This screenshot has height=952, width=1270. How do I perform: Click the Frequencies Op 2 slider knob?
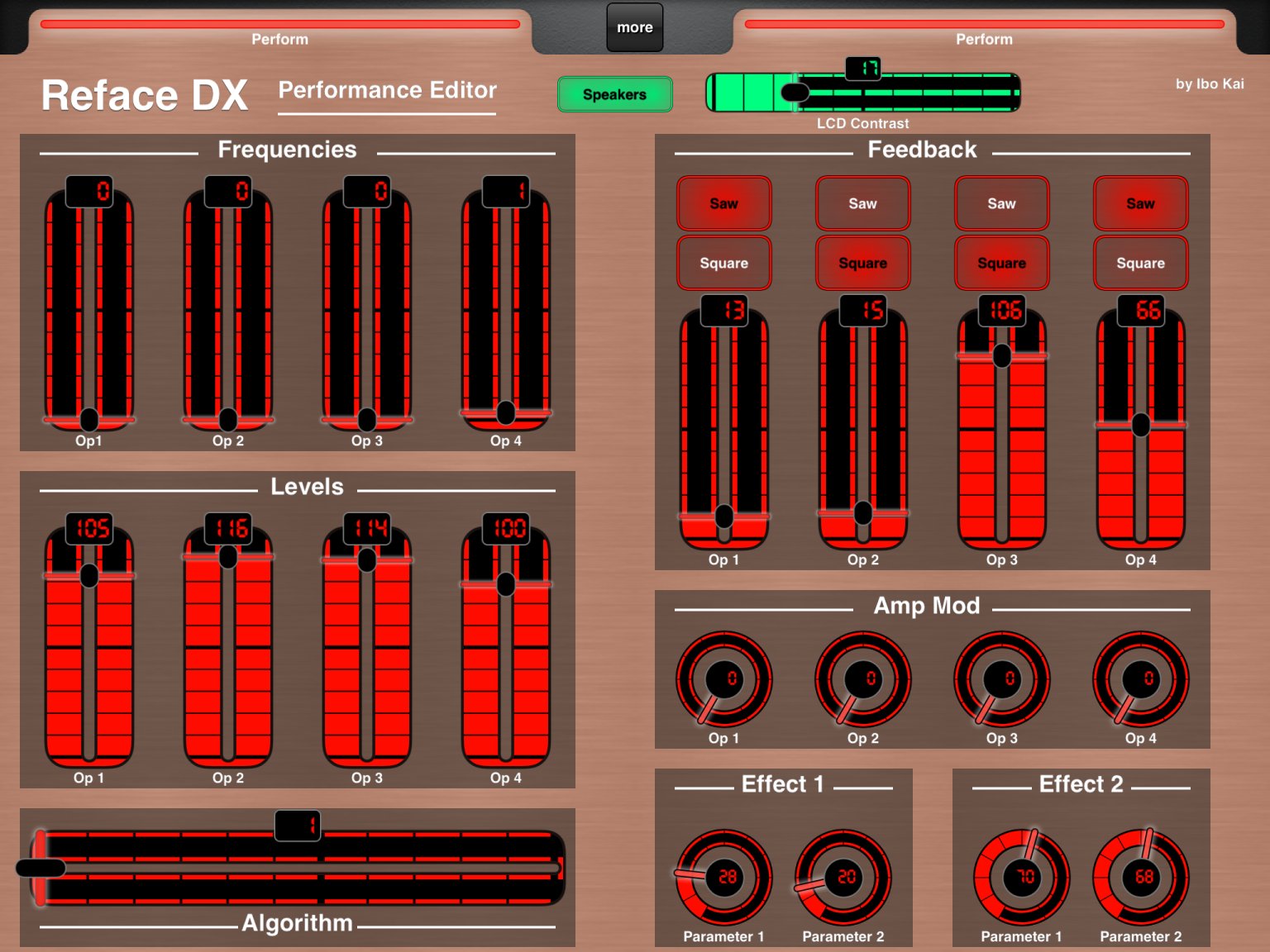coord(228,419)
